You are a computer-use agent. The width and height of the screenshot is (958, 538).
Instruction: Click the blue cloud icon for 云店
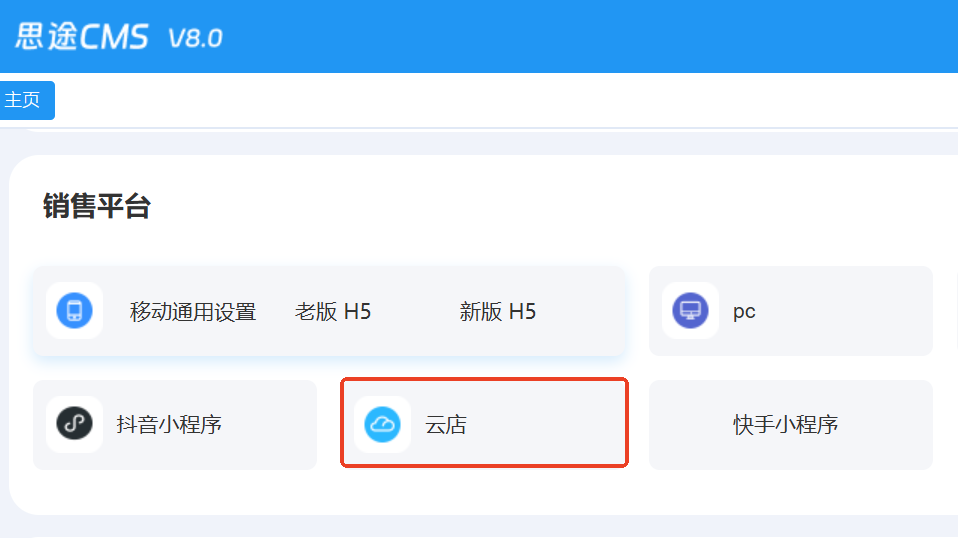[x=382, y=424]
